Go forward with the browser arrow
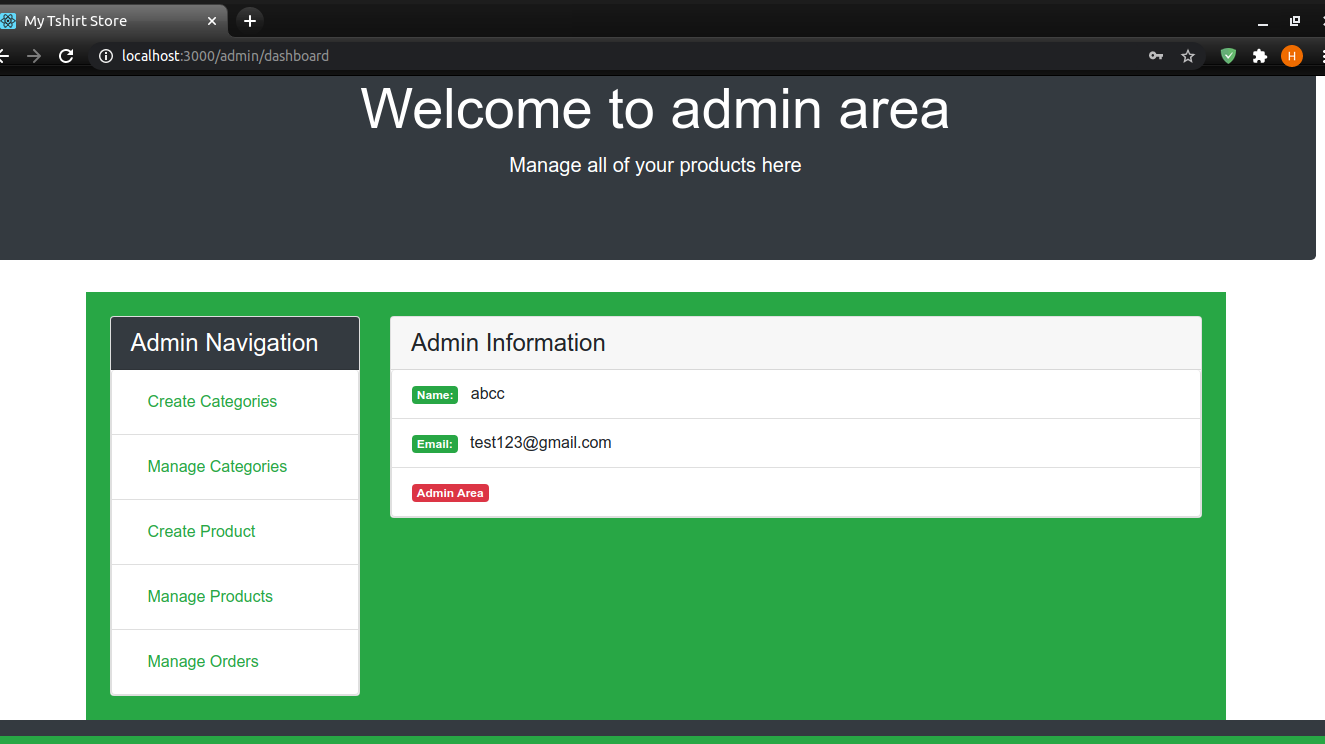The width and height of the screenshot is (1325, 744). point(34,56)
